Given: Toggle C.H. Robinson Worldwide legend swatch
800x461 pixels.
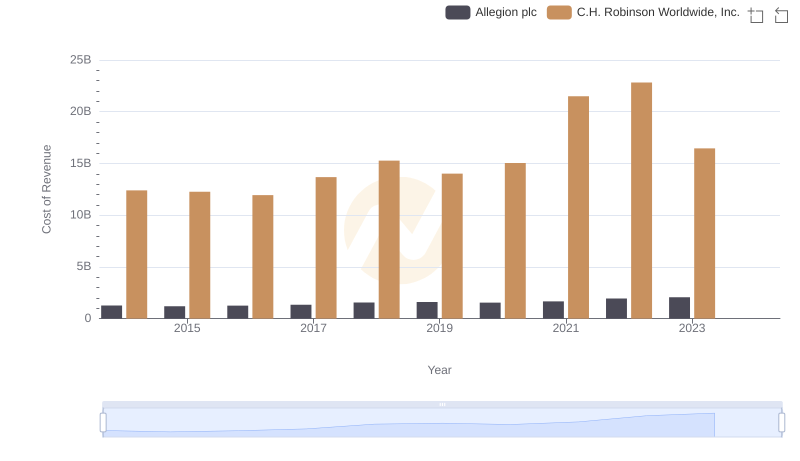Looking at the screenshot, I should (559, 12).
